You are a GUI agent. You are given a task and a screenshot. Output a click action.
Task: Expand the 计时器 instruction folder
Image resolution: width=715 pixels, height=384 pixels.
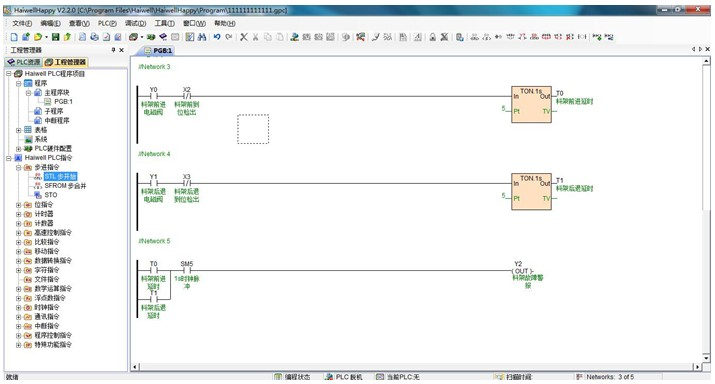click(x=19, y=214)
